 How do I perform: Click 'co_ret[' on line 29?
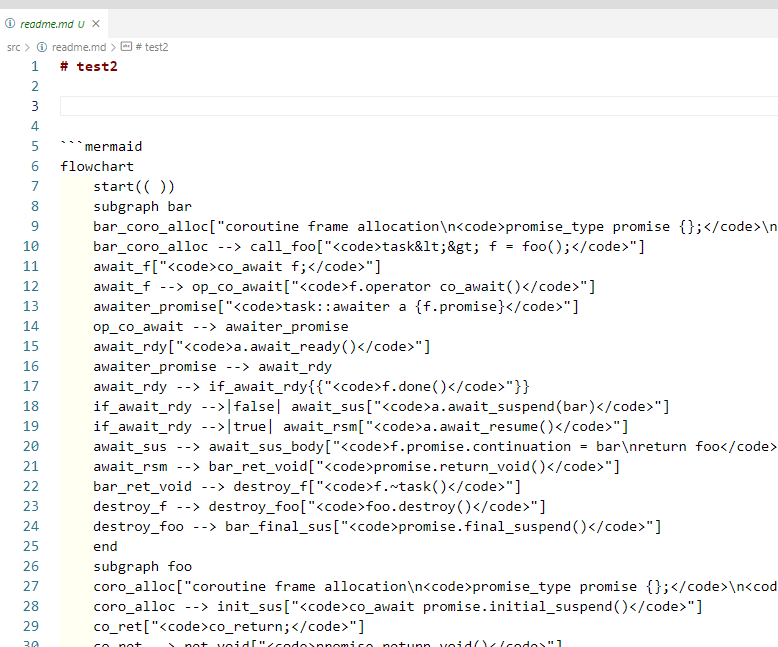pos(122,627)
